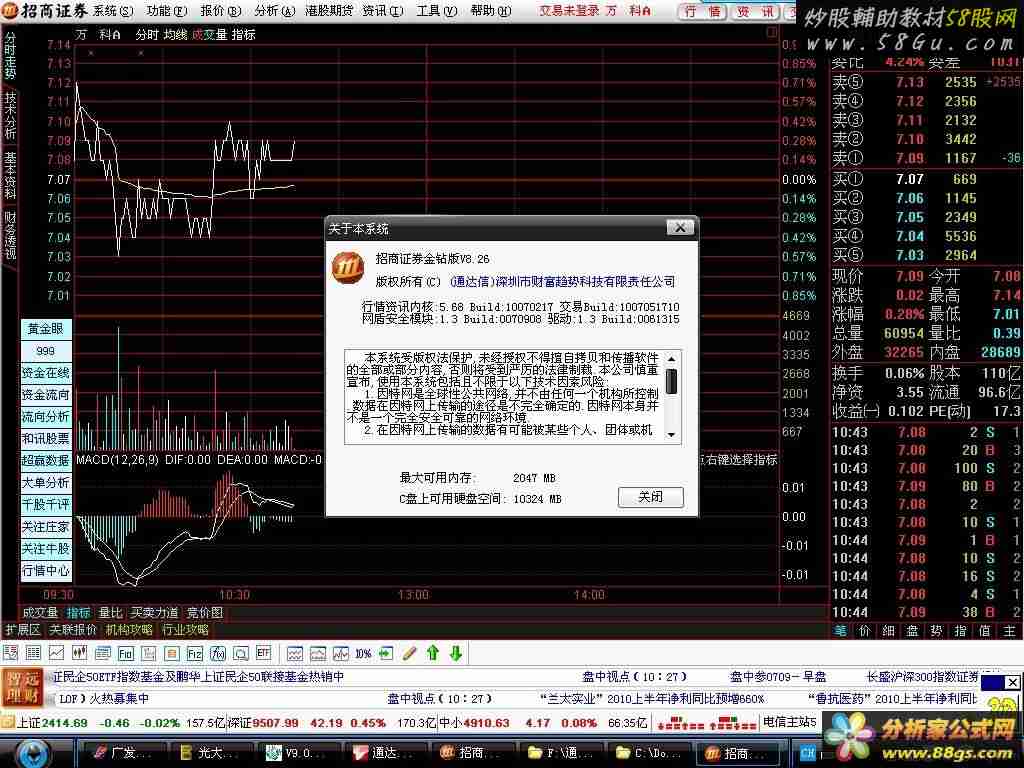This screenshot has width=1024, height=768.
Task: Click the scroll-down arrow in the license text box
Action: coord(671,435)
